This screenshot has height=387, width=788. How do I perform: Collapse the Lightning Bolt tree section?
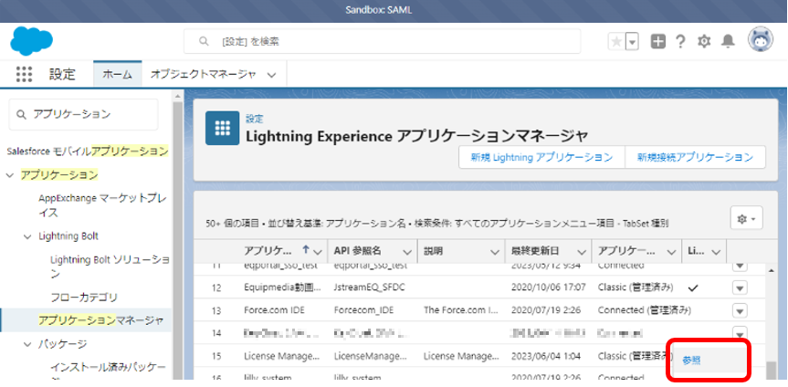click(28, 236)
